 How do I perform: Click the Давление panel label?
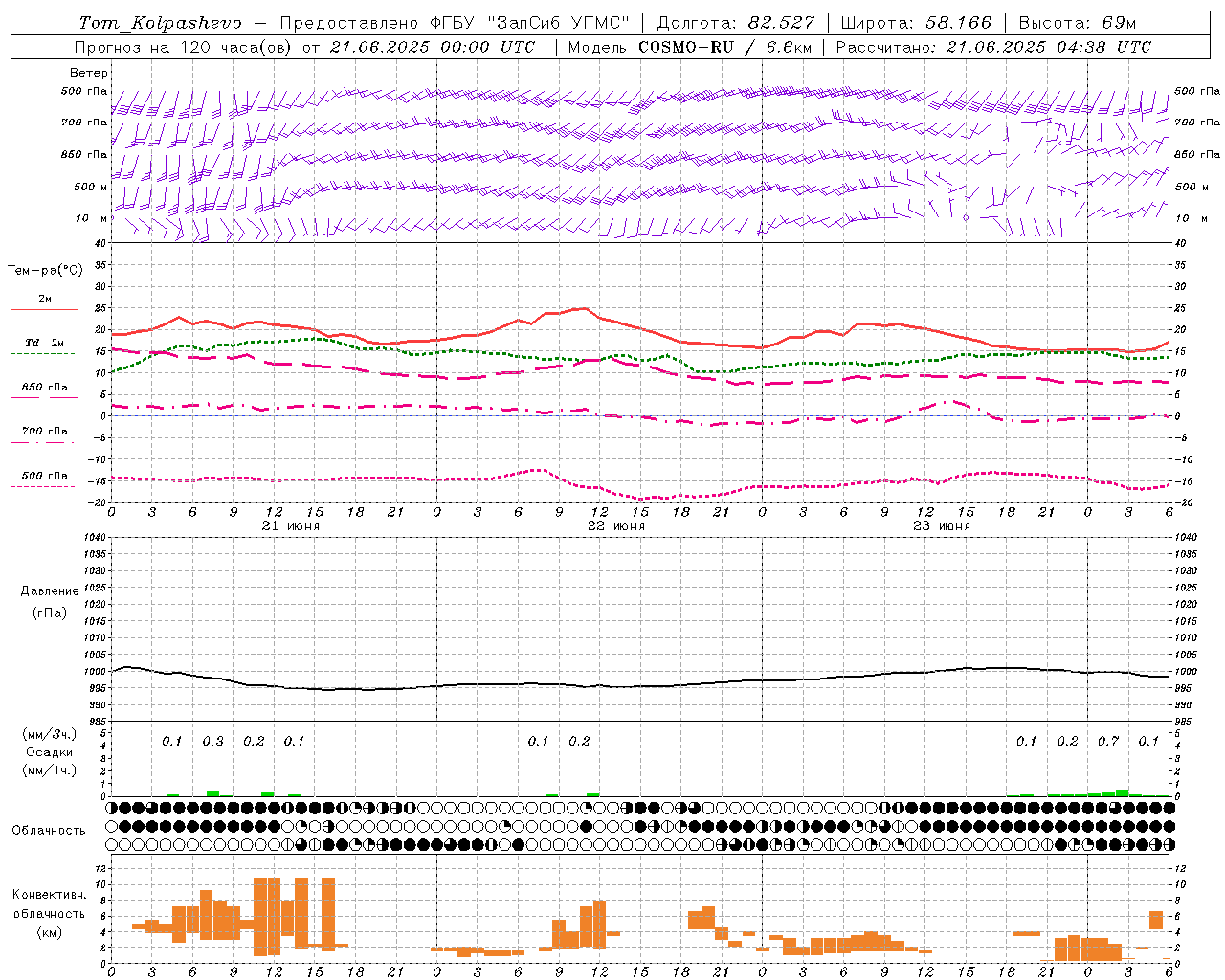coord(50,591)
